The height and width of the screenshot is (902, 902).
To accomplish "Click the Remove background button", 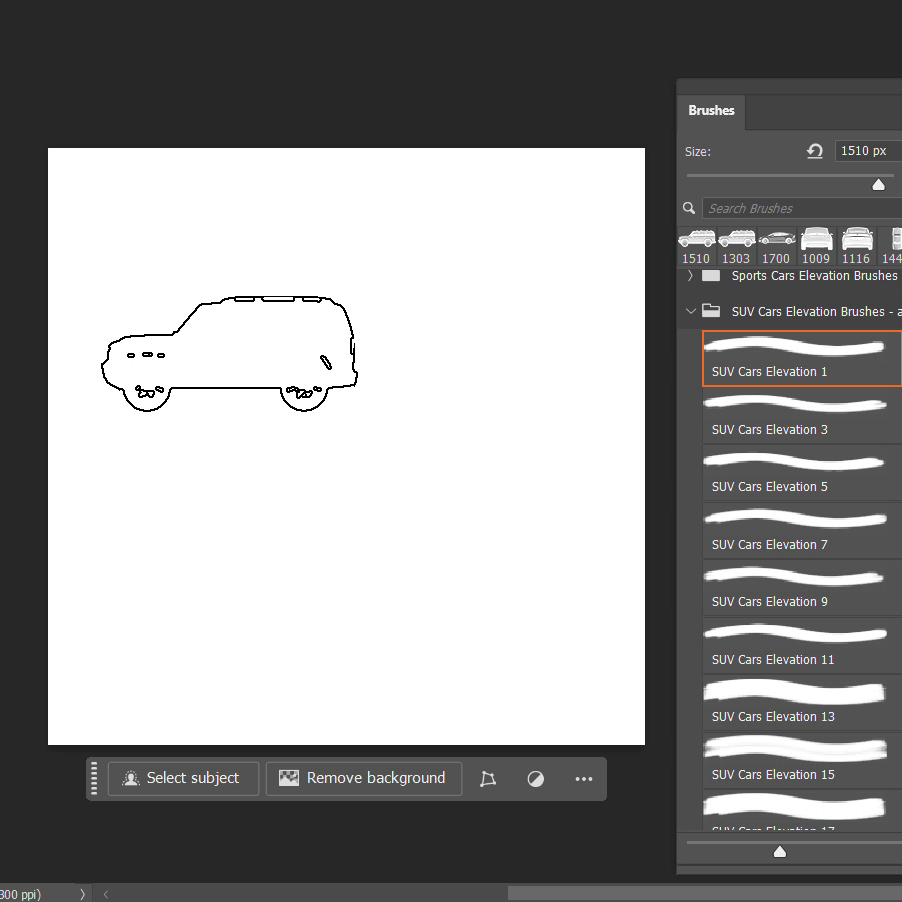I will 364,778.
